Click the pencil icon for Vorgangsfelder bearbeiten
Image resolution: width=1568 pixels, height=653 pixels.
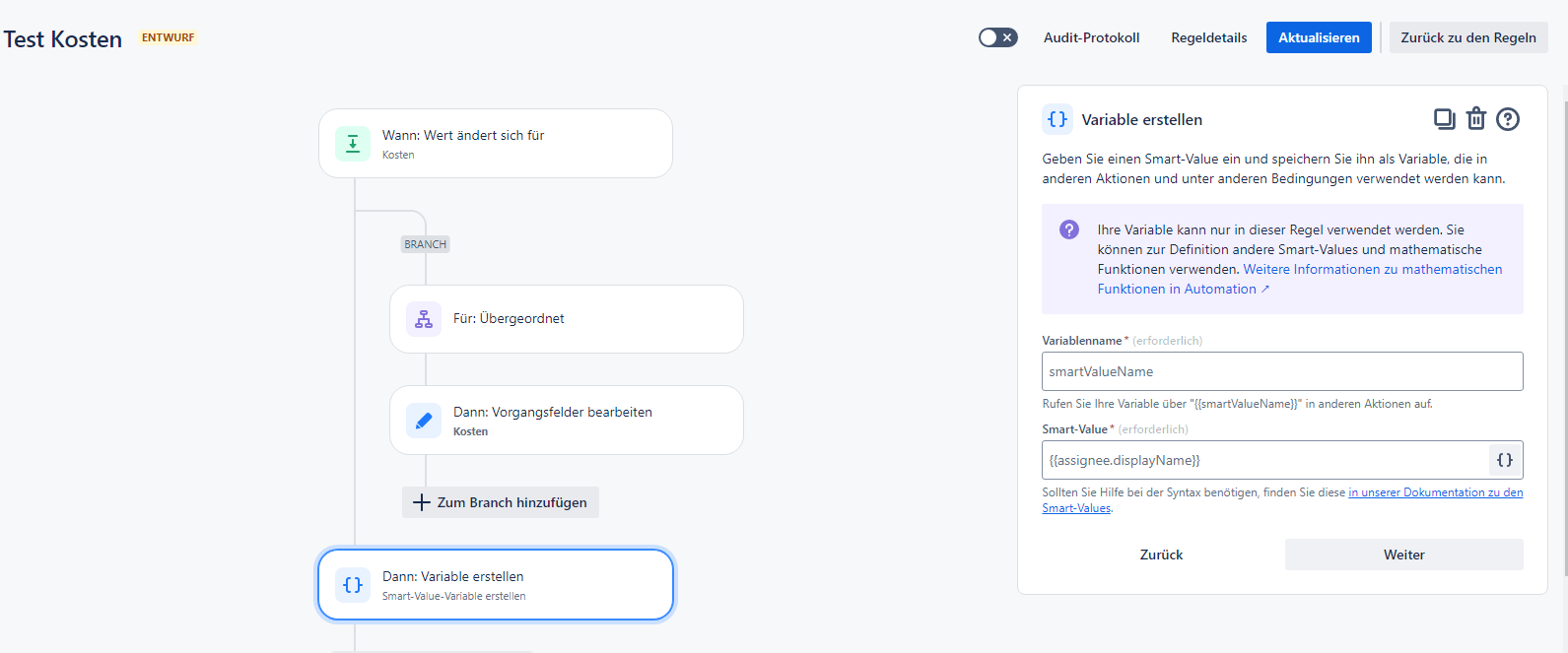coord(424,421)
